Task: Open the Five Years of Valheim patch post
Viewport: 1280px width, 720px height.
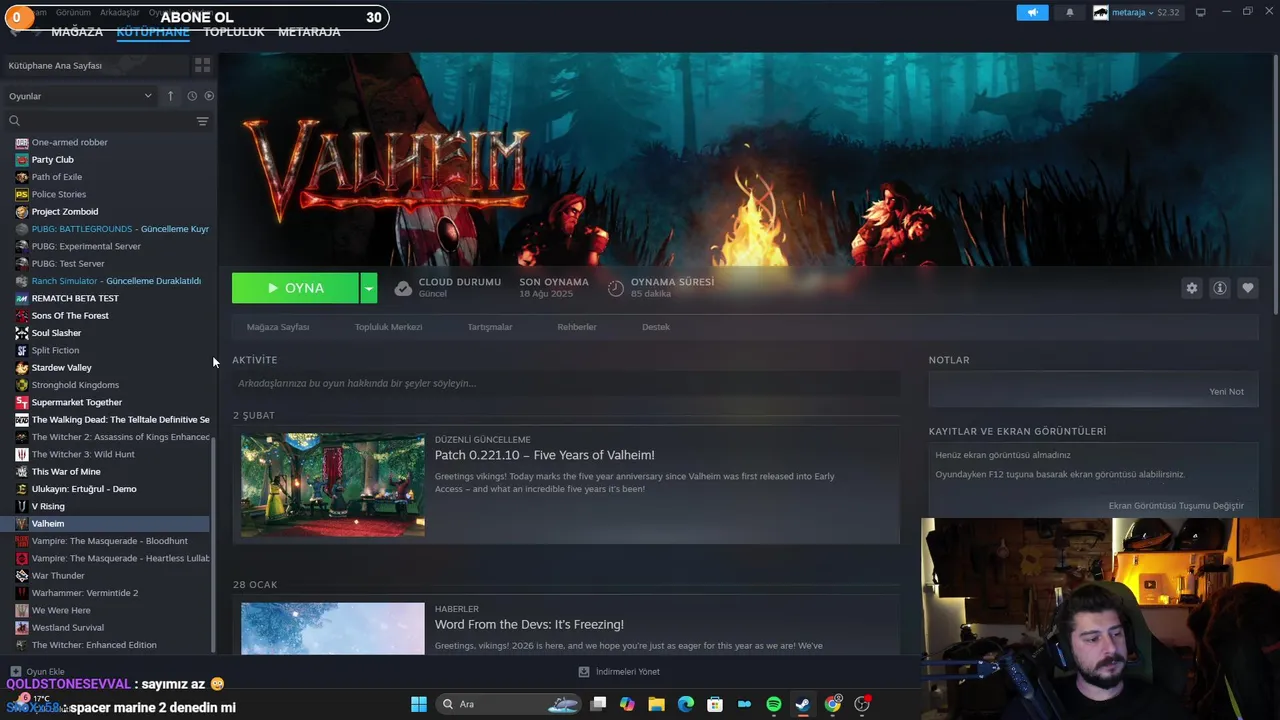Action: click(544, 455)
